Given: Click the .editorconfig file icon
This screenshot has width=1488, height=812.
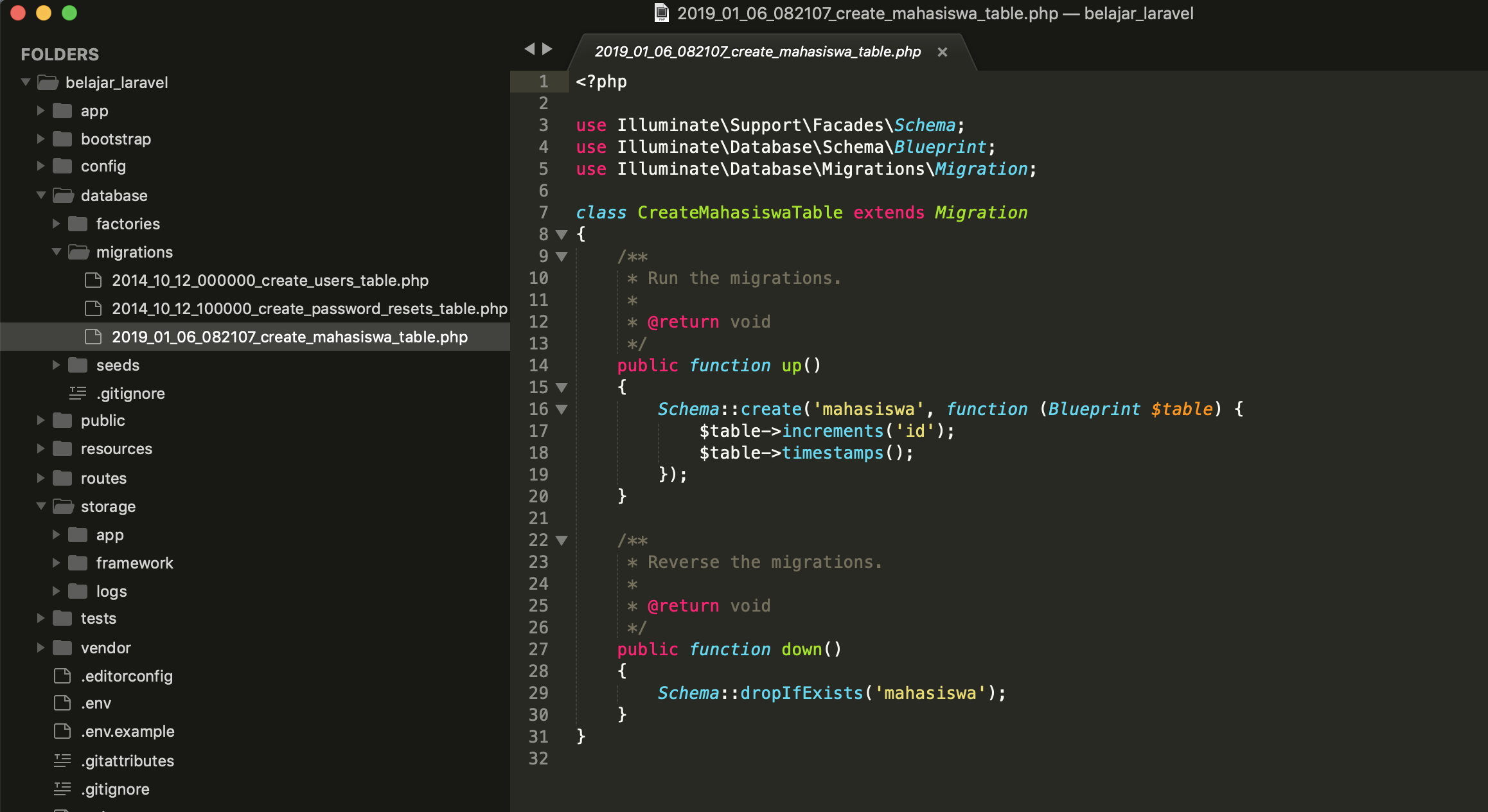Looking at the screenshot, I should [62, 676].
